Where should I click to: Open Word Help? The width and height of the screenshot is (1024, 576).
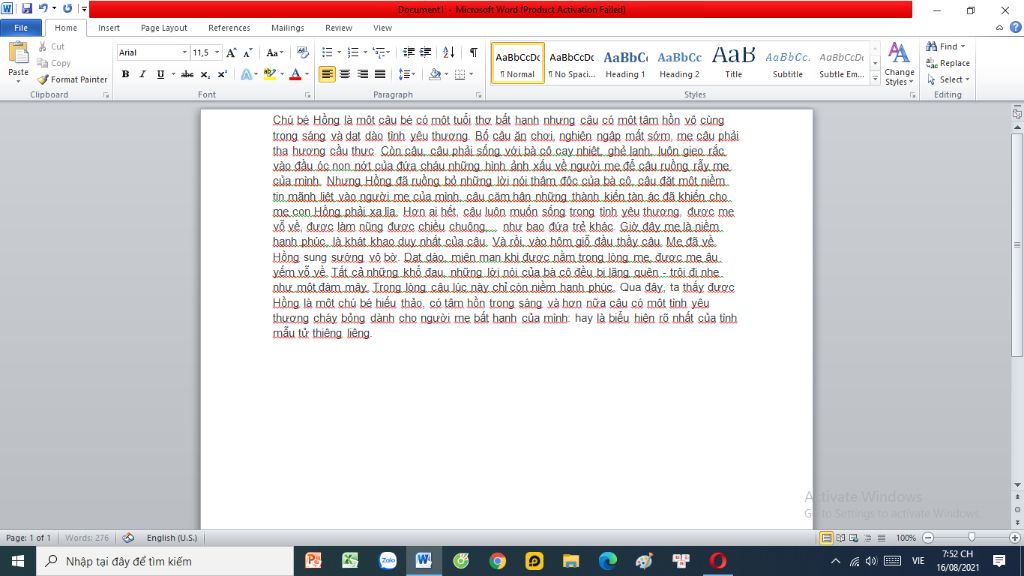click(1016, 27)
